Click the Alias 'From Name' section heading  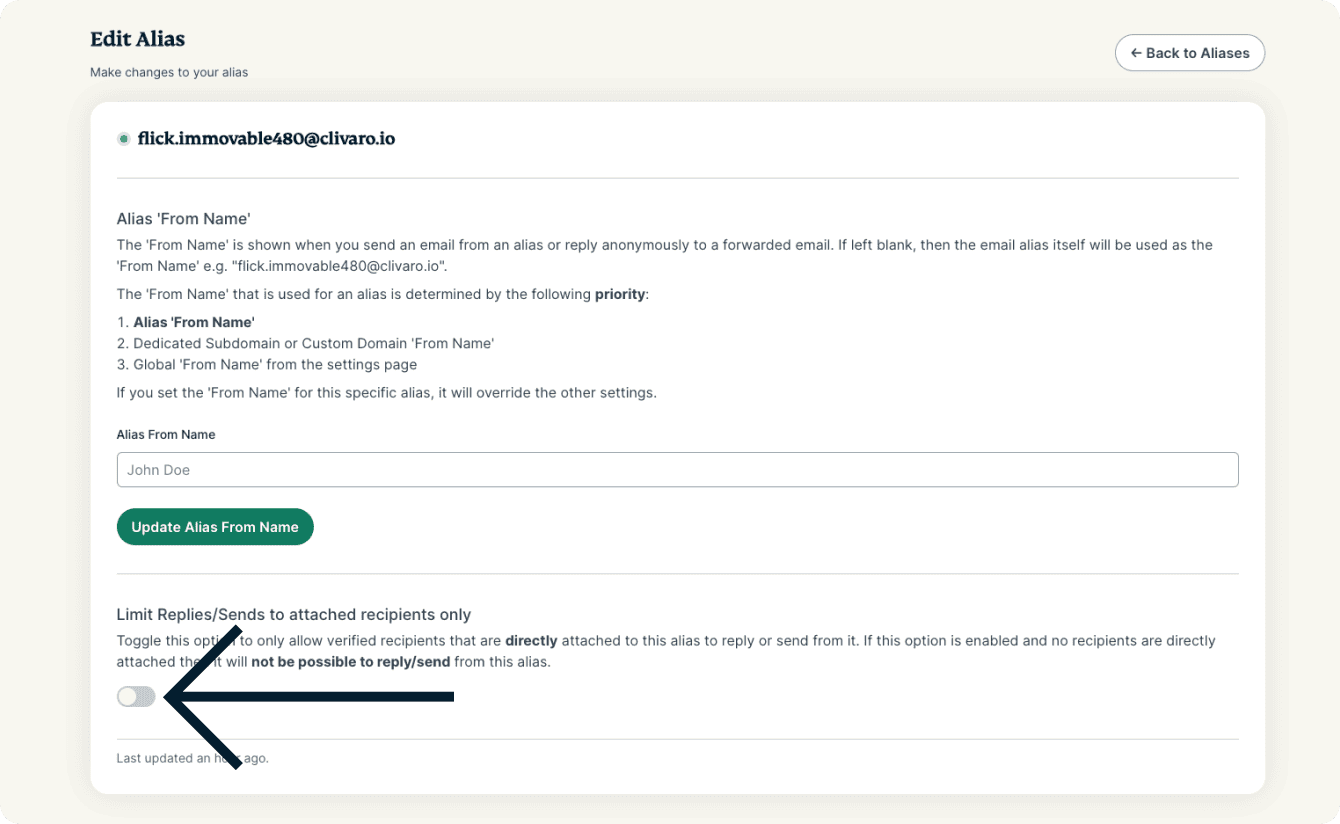click(x=182, y=219)
